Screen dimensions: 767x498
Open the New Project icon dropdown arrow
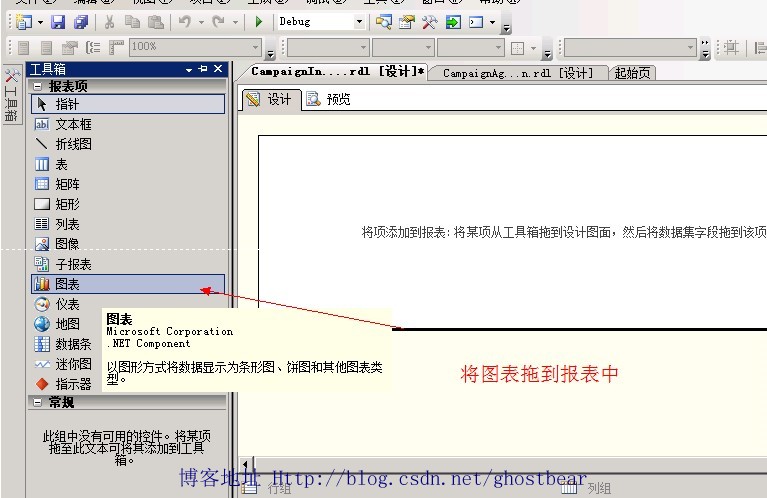point(40,22)
